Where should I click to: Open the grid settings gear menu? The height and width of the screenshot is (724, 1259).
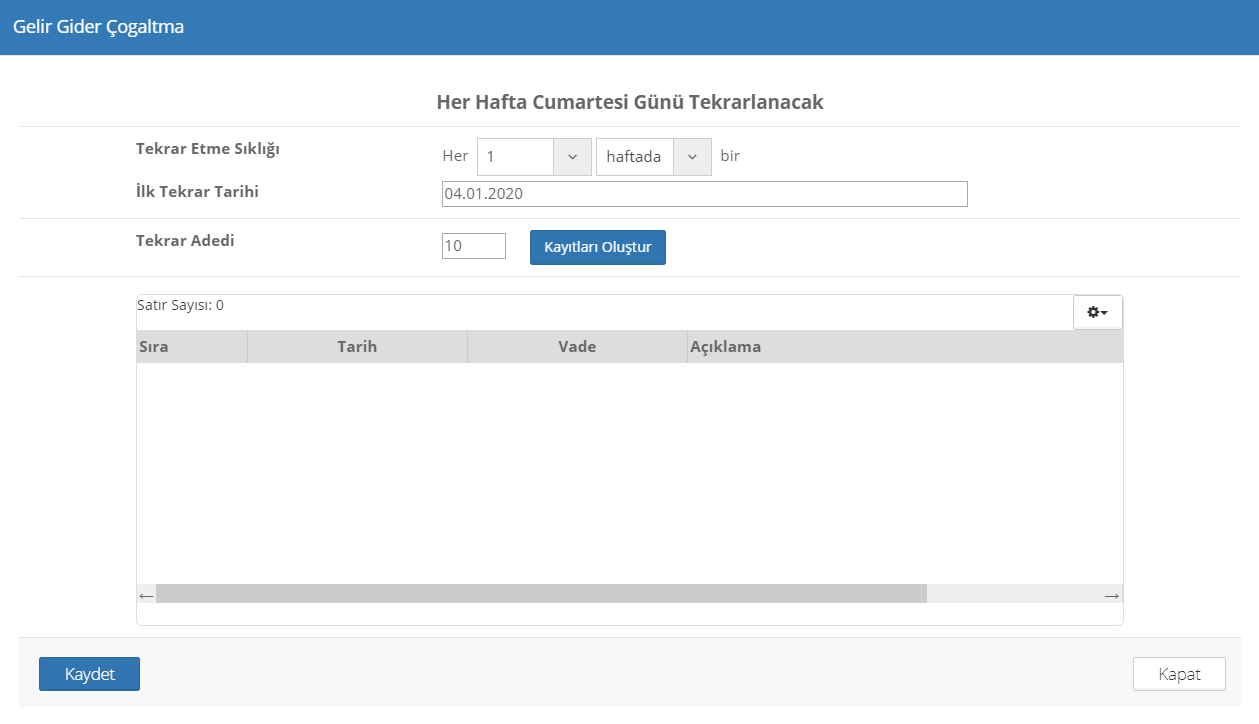[x=1097, y=312]
